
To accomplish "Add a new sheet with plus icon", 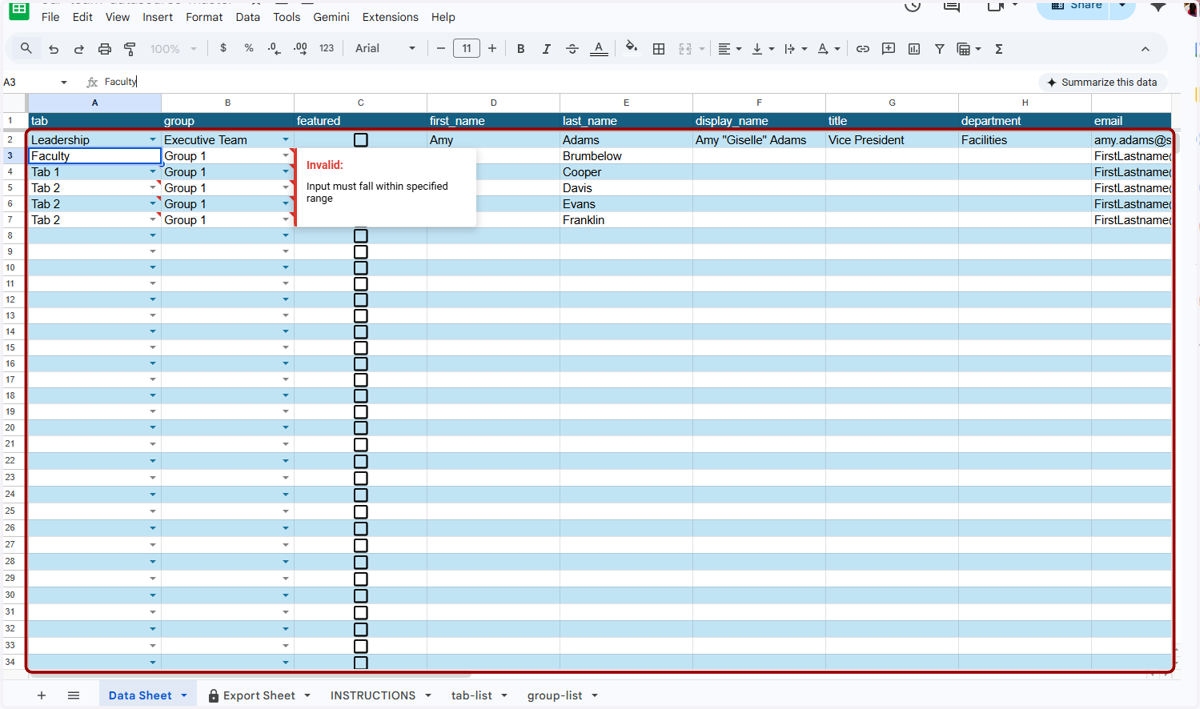I will [x=41, y=695].
